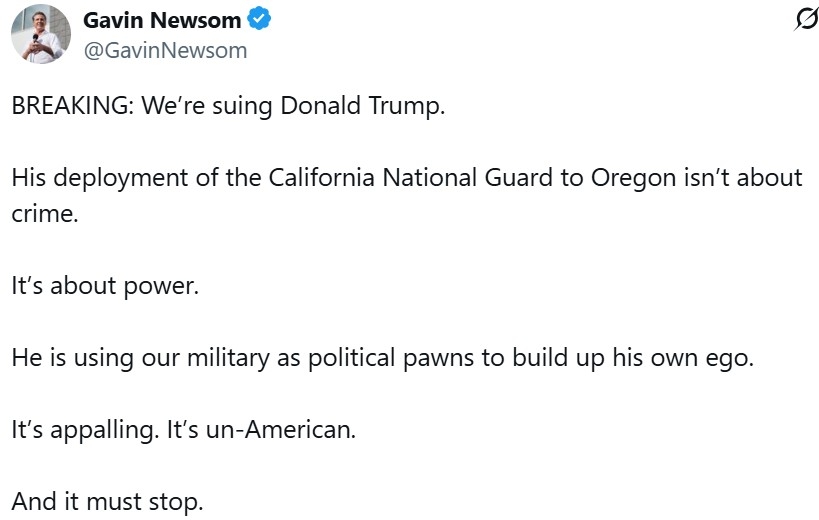Click the words 'He is using'
The width and height of the screenshot is (819, 520).
click(x=66, y=357)
